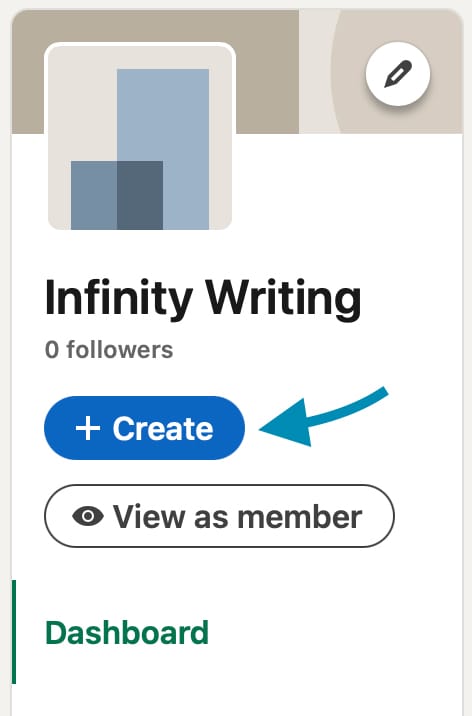This screenshot has width=472, height=716.
Task: Click the word member in the outlined button
Action: [x=299, y=516]
